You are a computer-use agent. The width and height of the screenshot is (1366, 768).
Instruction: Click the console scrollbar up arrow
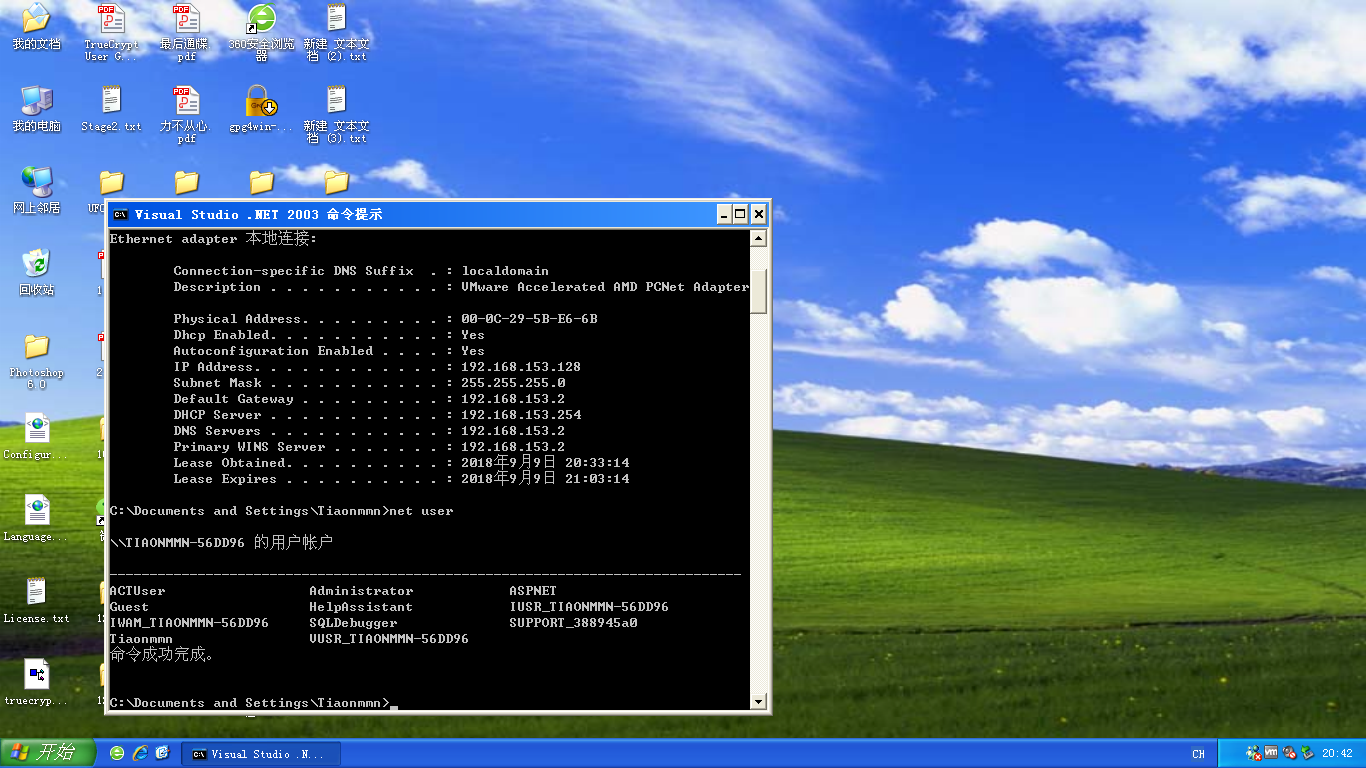[x=758, y=239]
